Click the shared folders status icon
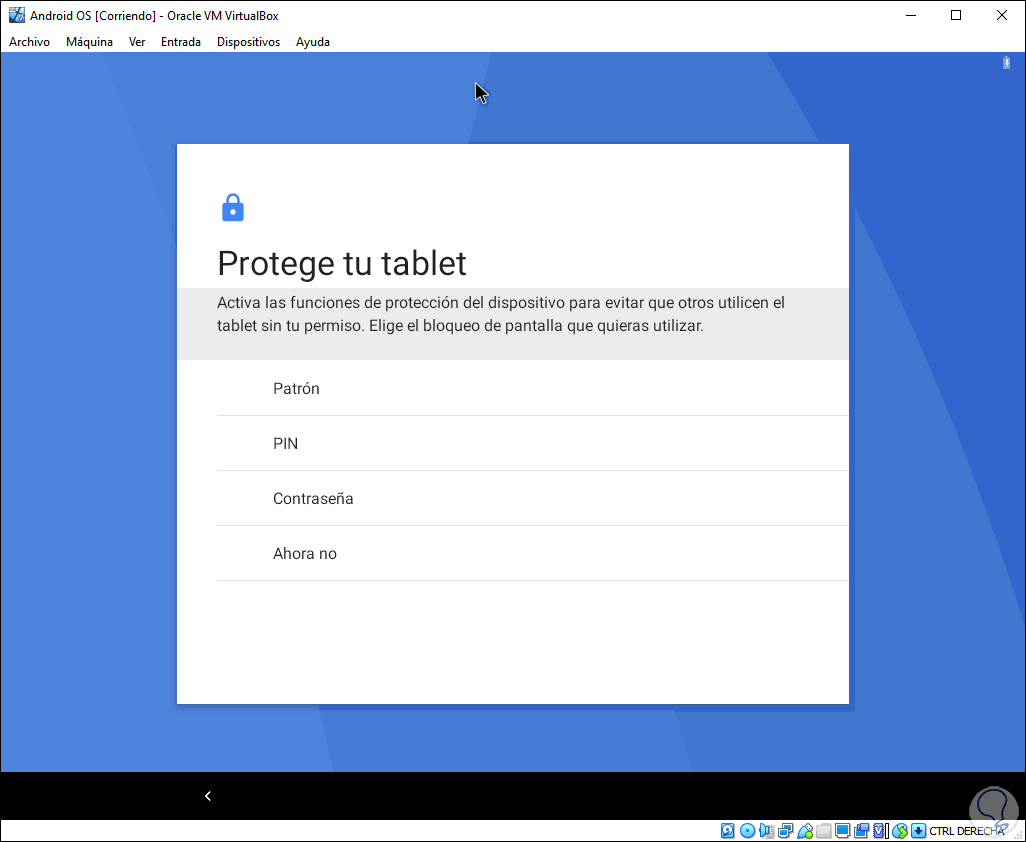This screenshot has width=1026, height=842. (x=824, y=831)
